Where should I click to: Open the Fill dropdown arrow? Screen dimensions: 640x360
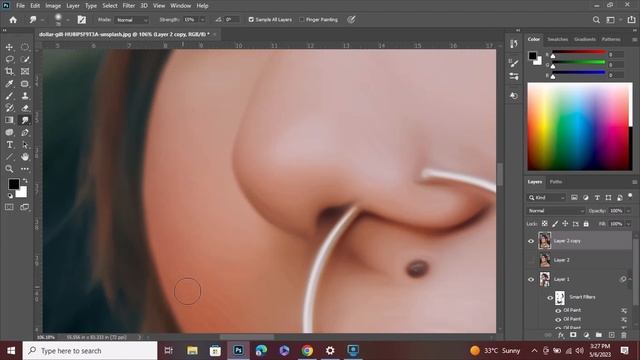coord(628,224)
